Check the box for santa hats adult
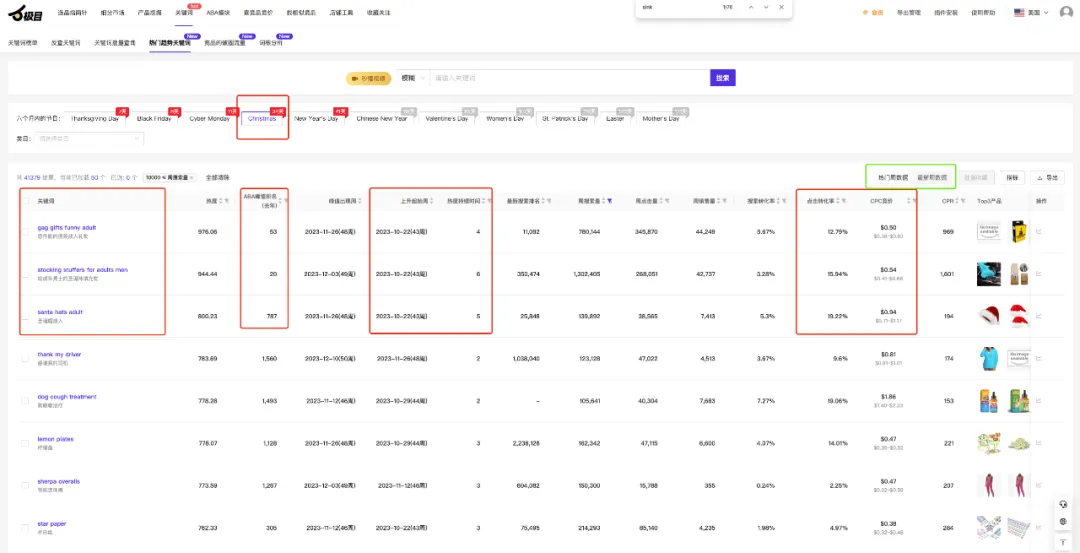Viewport: 1080px width, 553px height. pos(25,316)
